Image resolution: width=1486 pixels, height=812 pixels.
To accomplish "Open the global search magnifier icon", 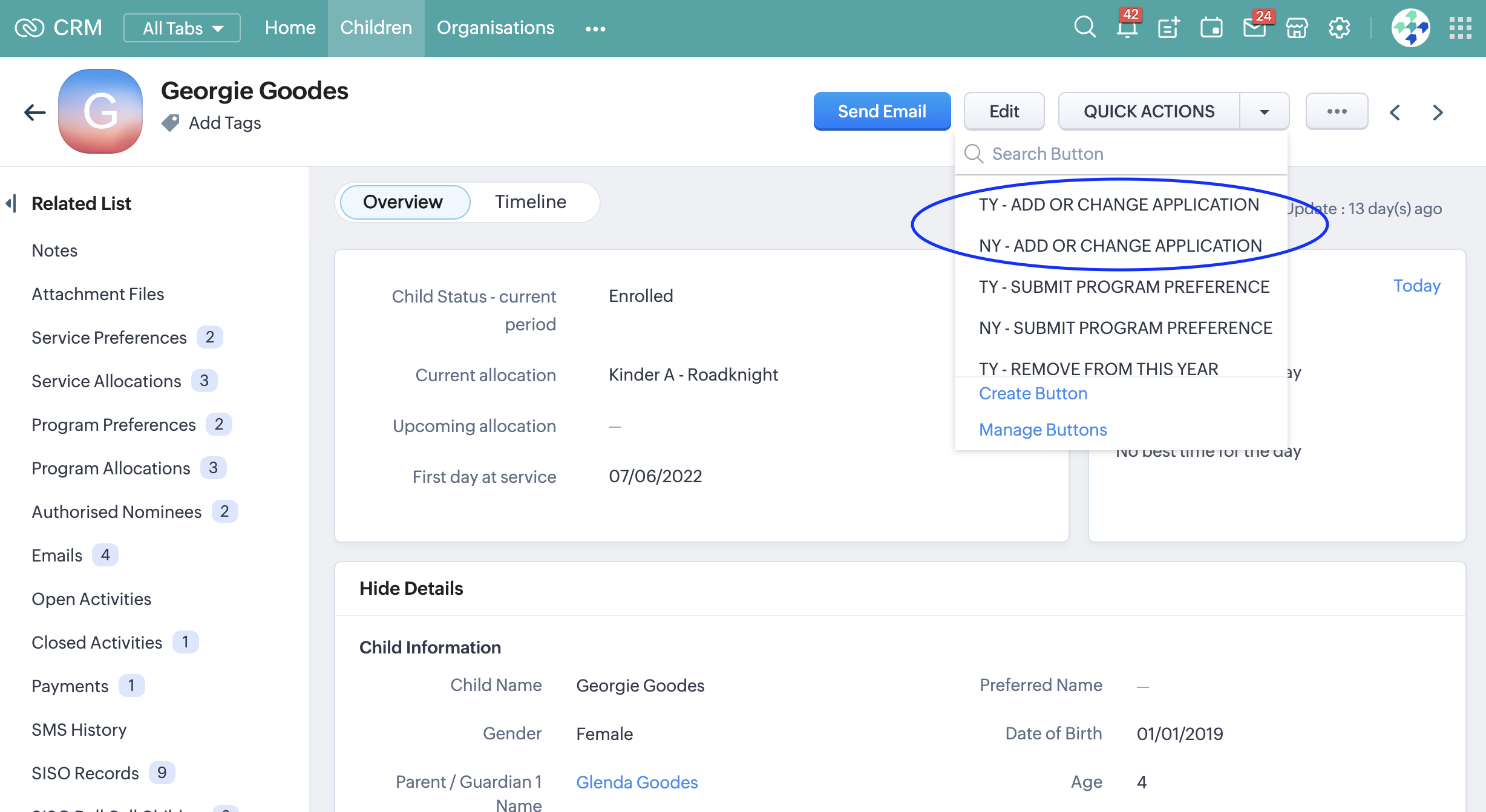I will coord(1084,27).
